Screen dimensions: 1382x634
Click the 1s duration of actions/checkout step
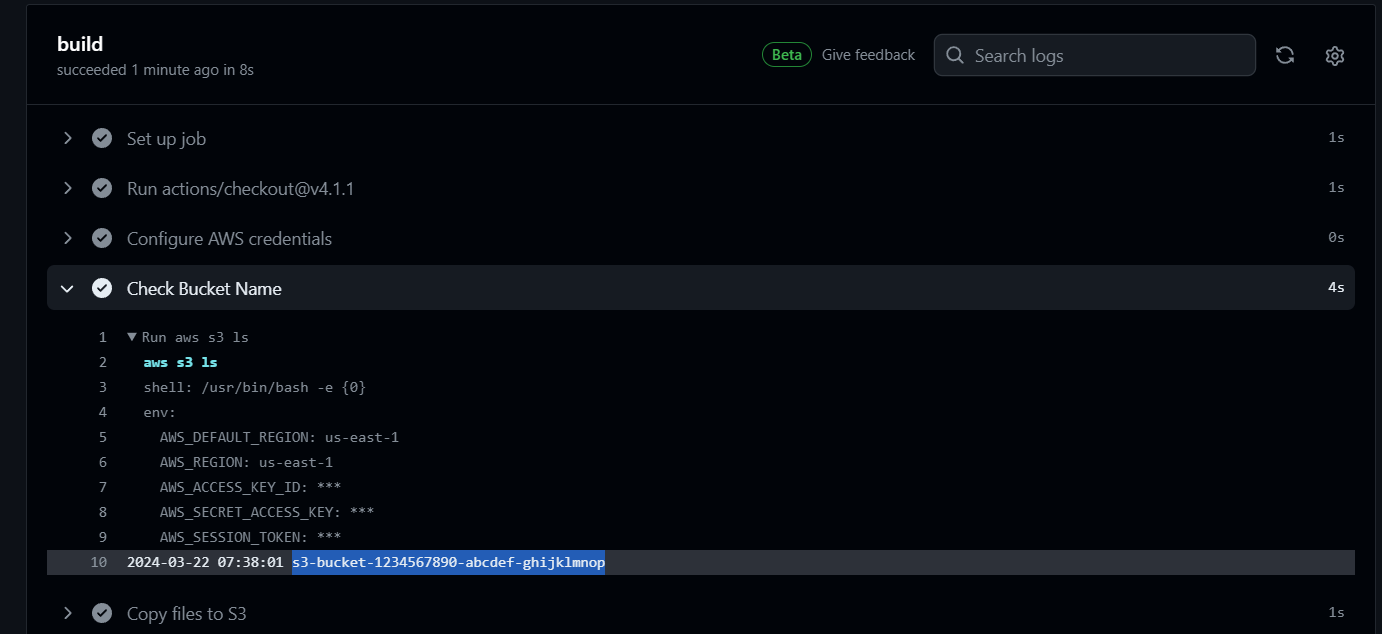(1336, 188)
